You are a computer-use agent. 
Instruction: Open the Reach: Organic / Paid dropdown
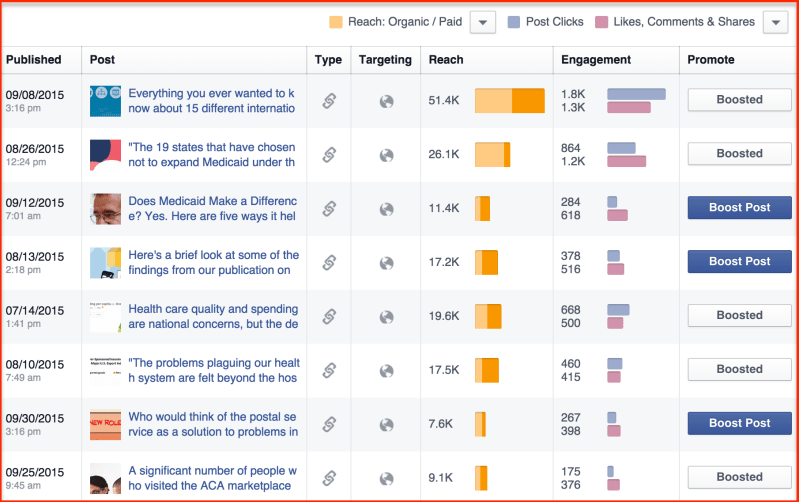click(x=482, y=22)
